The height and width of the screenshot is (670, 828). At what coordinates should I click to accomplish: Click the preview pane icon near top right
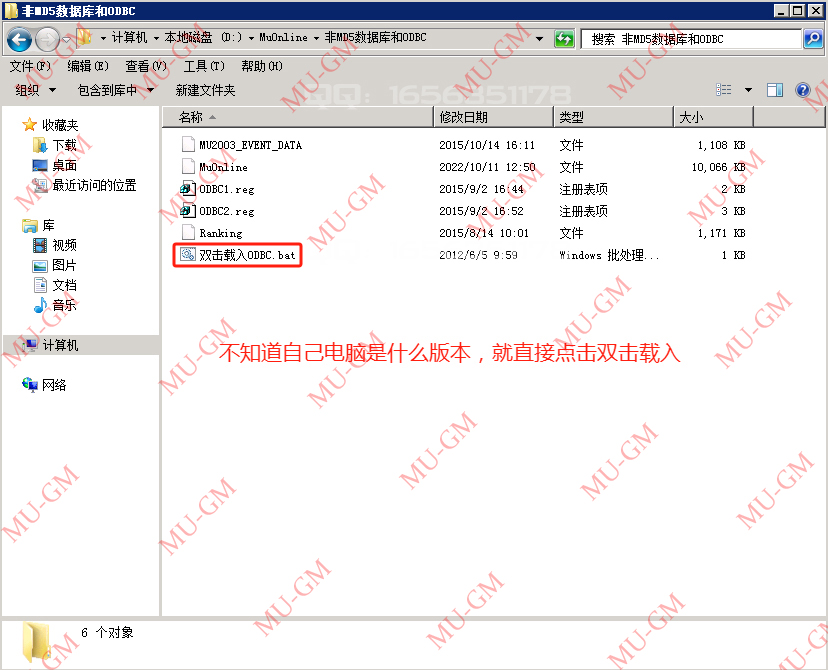[773, 90]
